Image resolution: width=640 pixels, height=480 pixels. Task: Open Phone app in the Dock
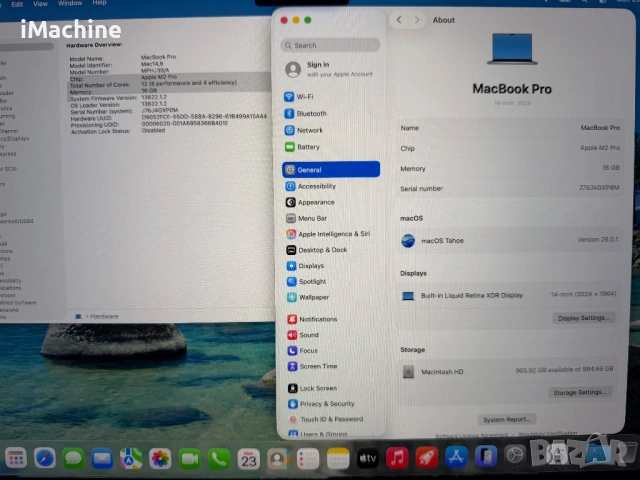pyautogui.click(x=219, y=460)
